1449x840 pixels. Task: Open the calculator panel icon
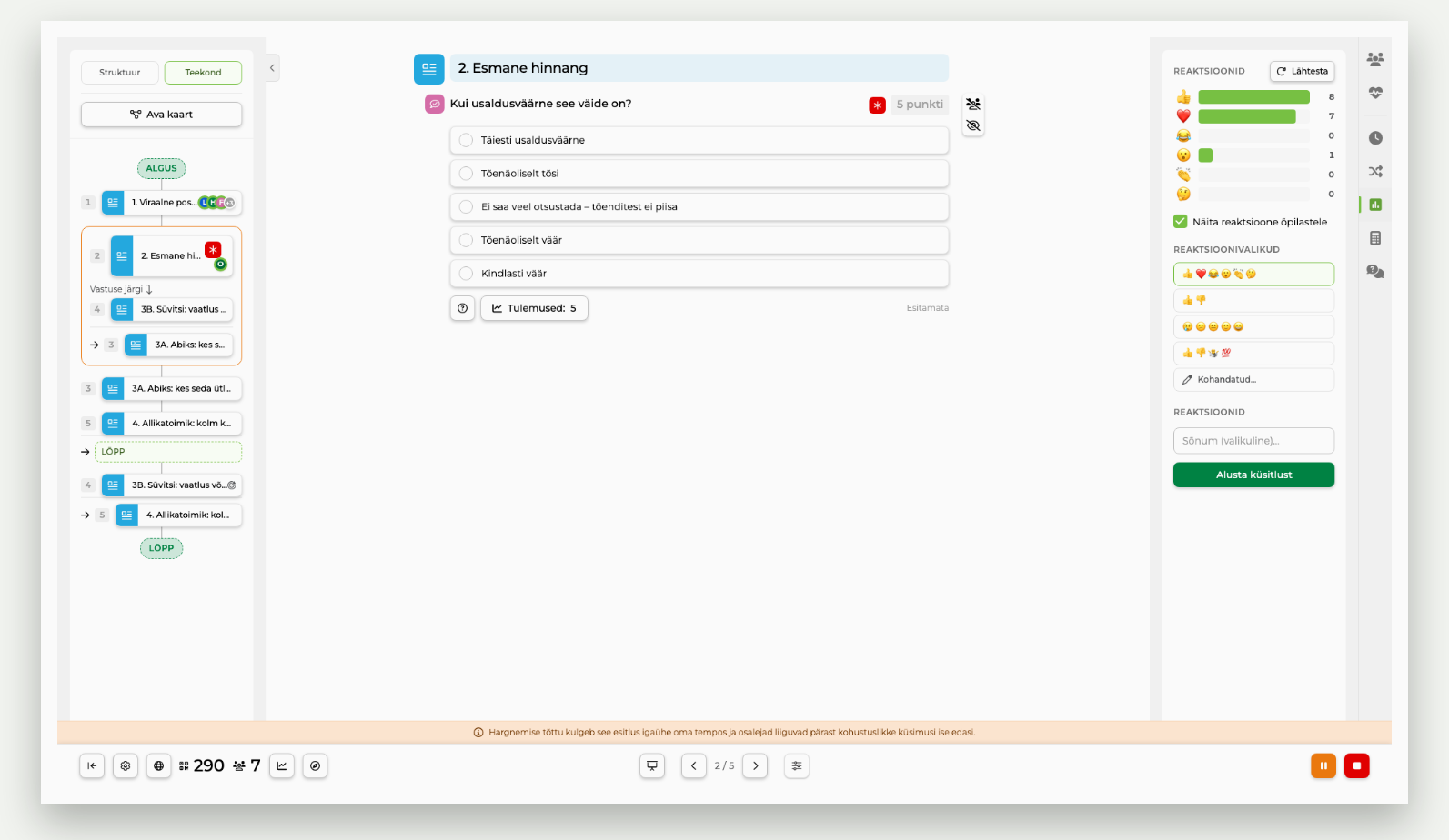click(x=1374, y=238)
